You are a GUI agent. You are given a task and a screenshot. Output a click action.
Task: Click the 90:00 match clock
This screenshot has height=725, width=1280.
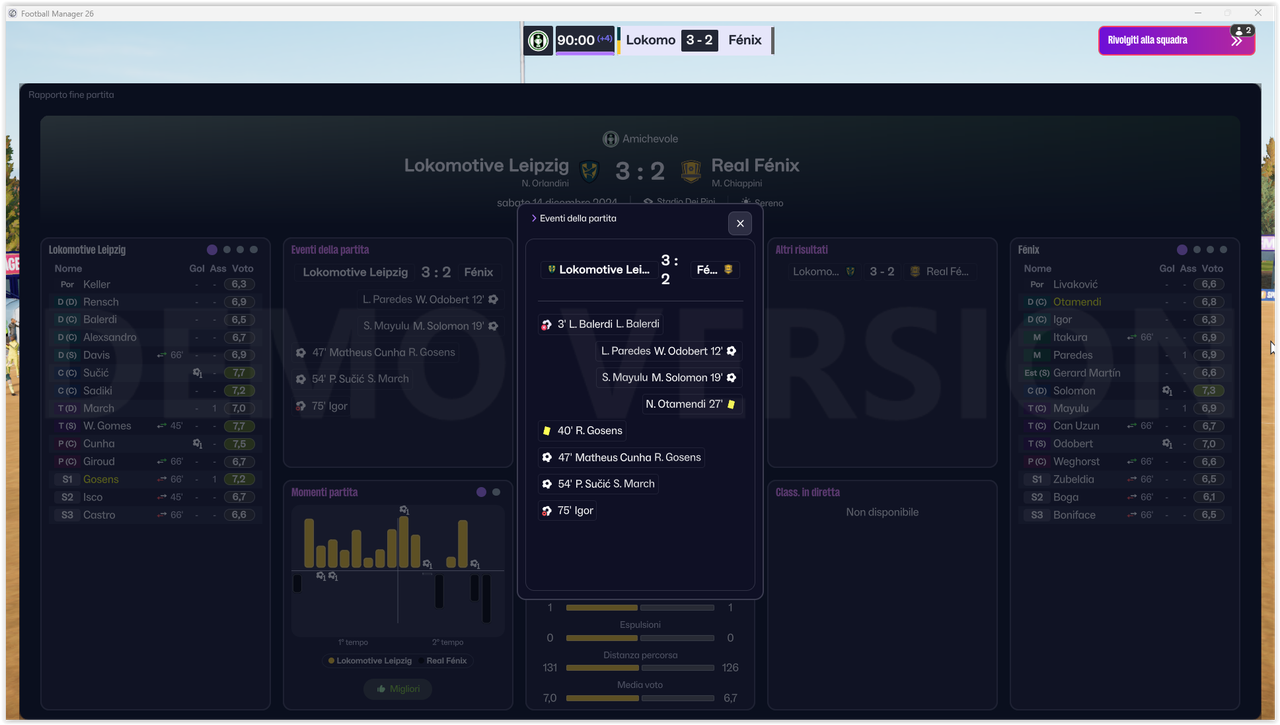[x=585, y=40]
